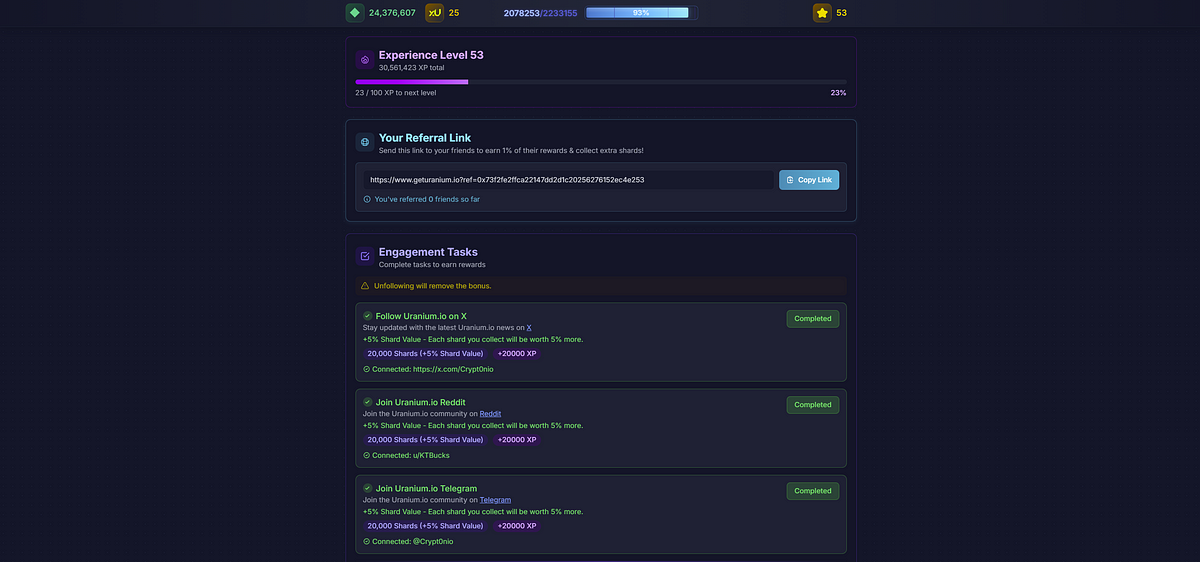1200x562 pixels.
Task: Click the green shard icon in top bar
Action: point(354,13)
